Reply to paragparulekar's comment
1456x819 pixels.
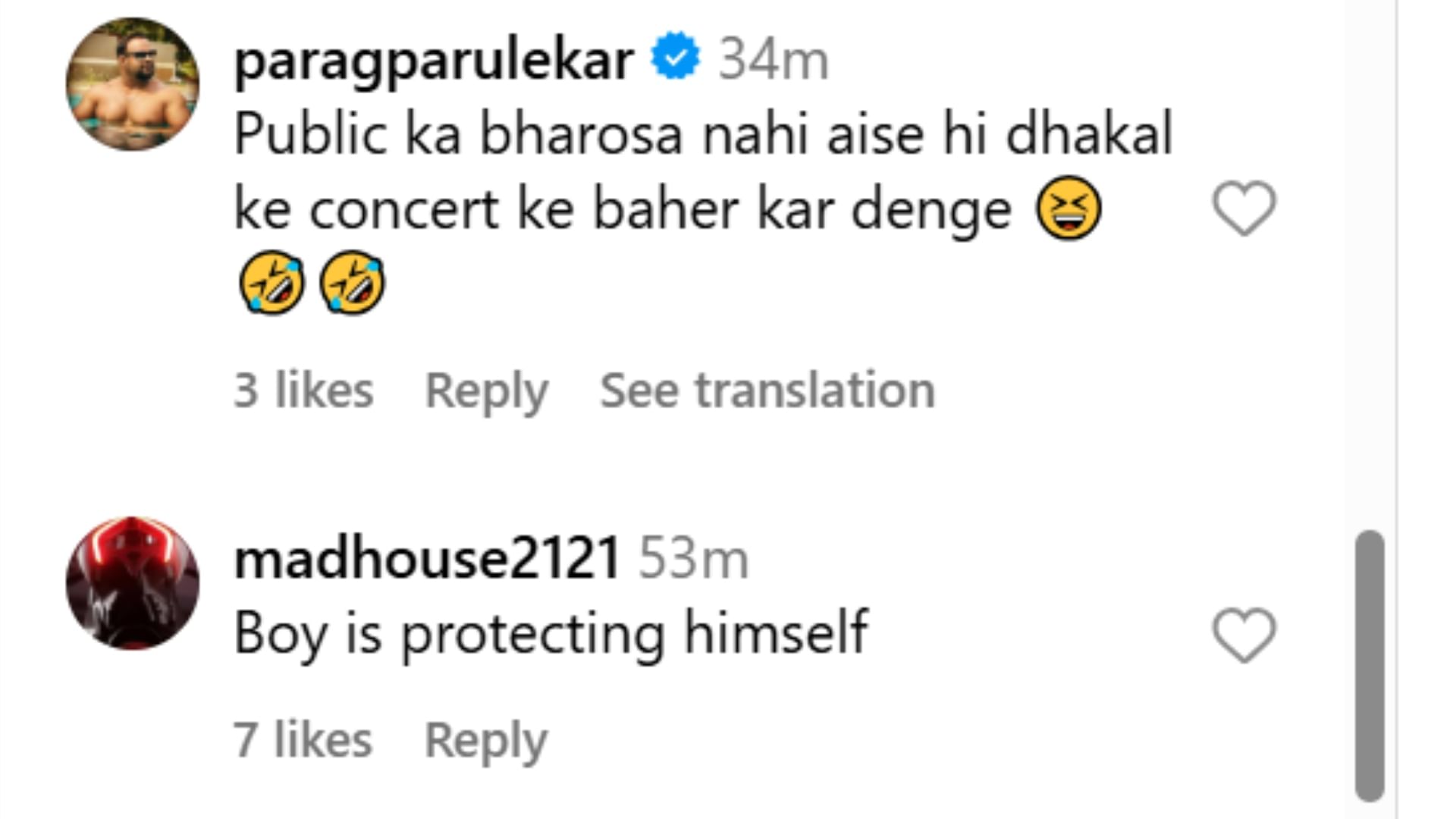coord(486,391)
